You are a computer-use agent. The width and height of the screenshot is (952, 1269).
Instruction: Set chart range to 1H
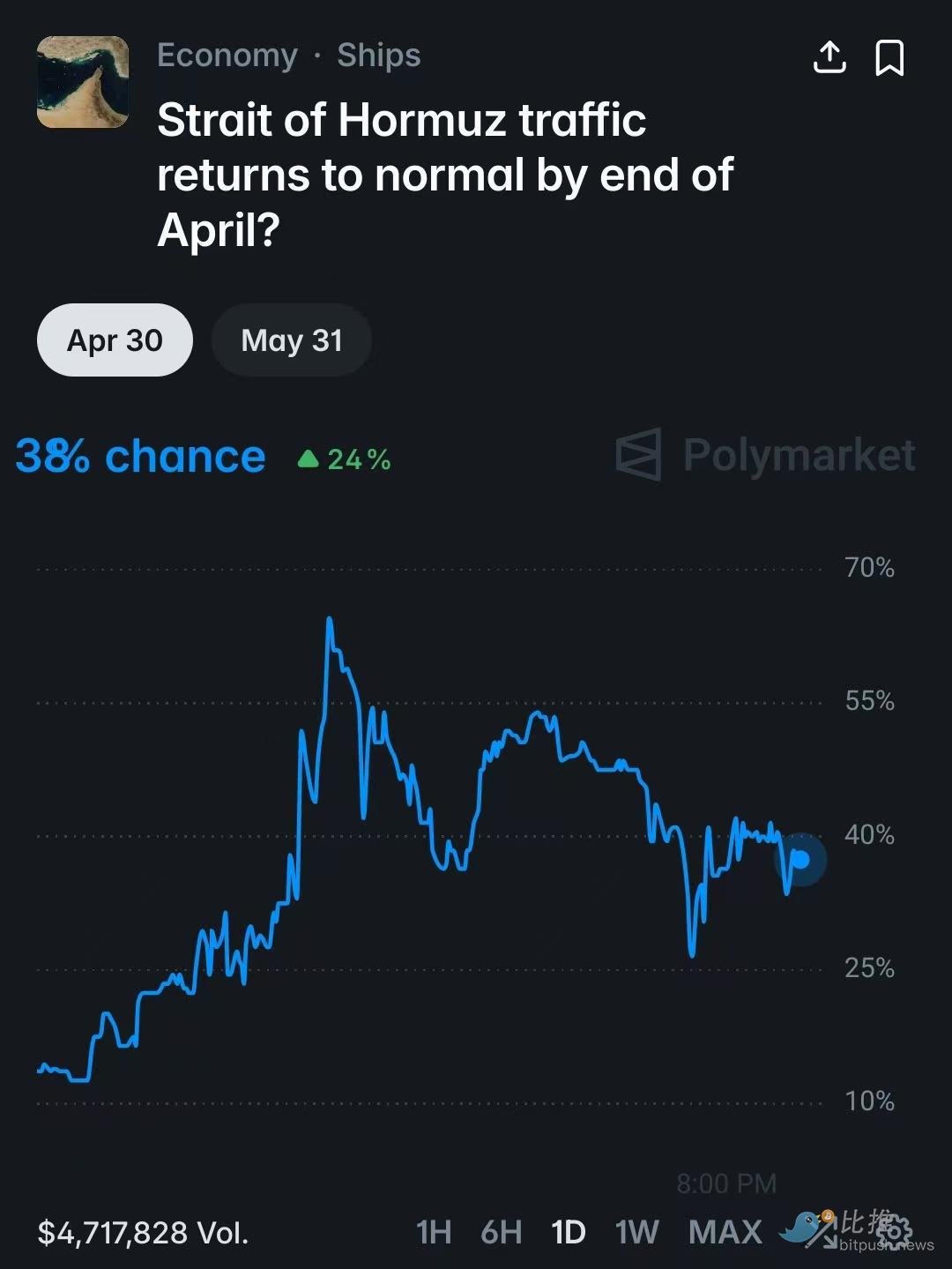click(433, 1232)
